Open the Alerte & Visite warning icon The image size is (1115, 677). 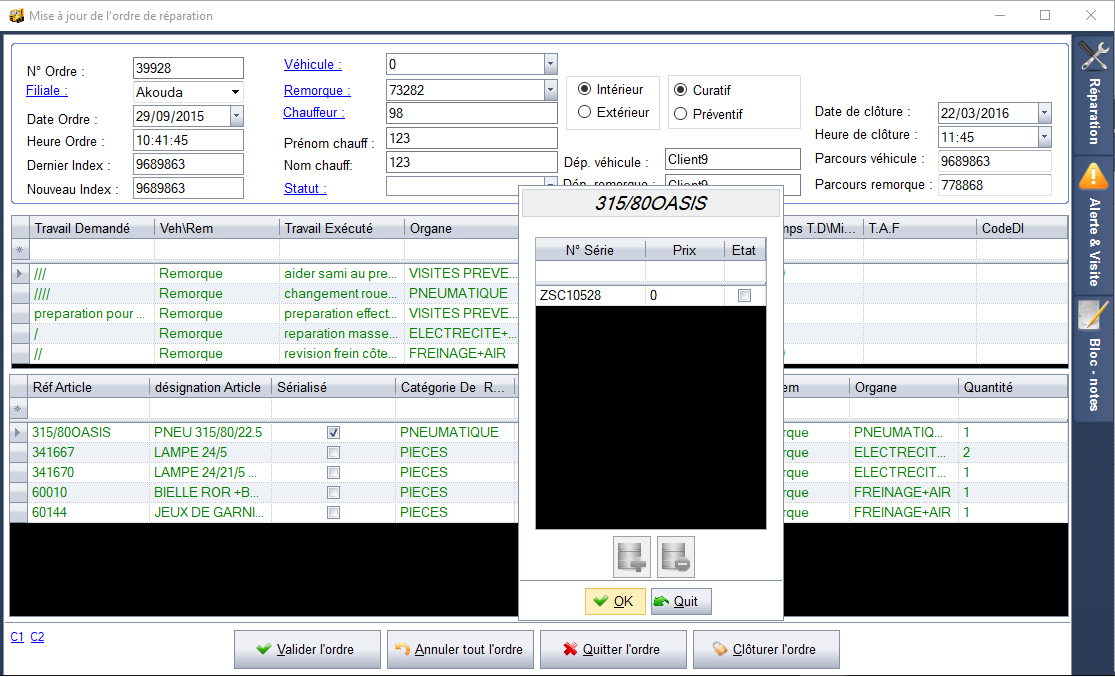(x=1094, y=177)
